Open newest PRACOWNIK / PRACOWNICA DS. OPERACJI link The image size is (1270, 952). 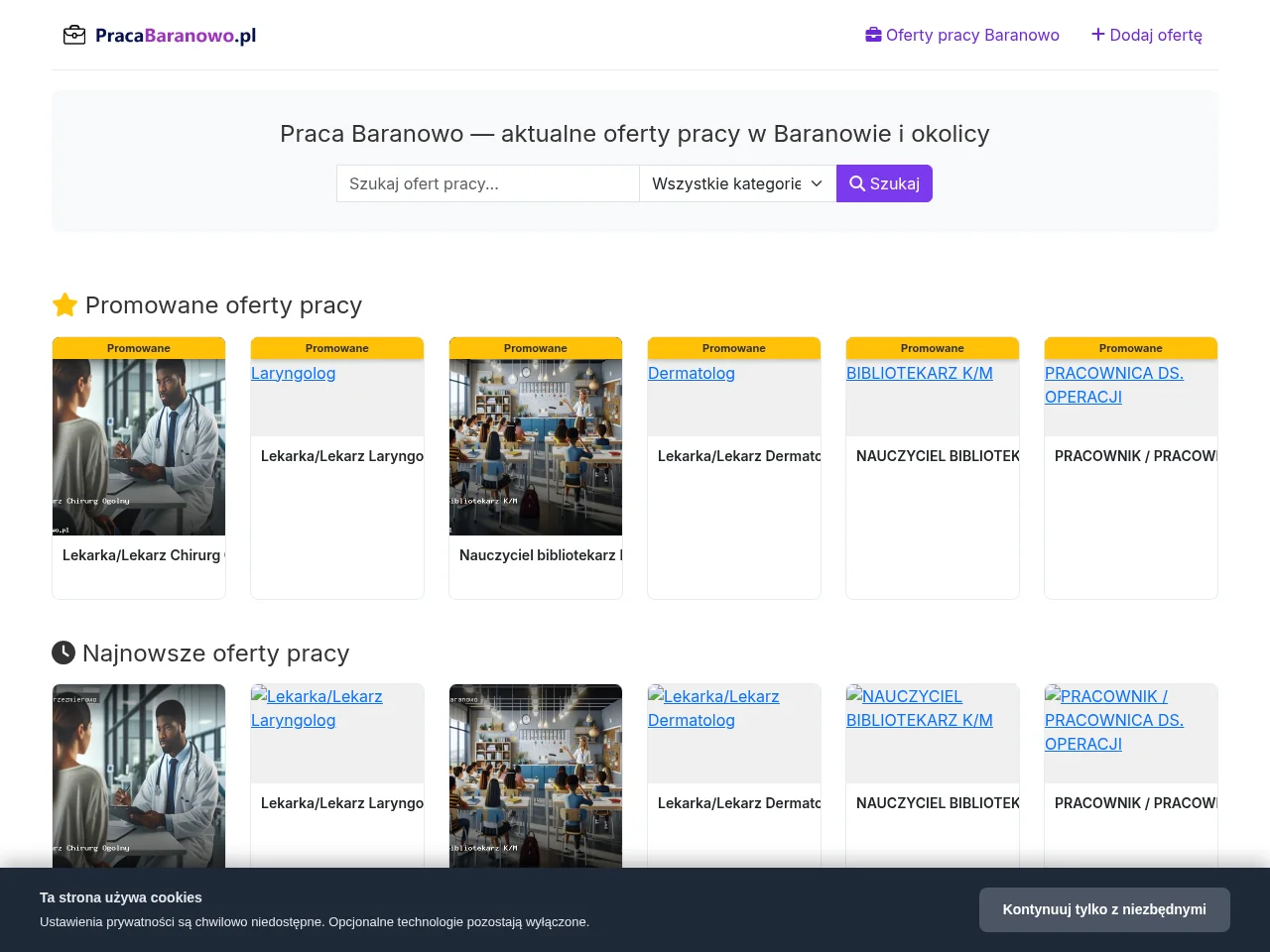(x=1114, y=720)
